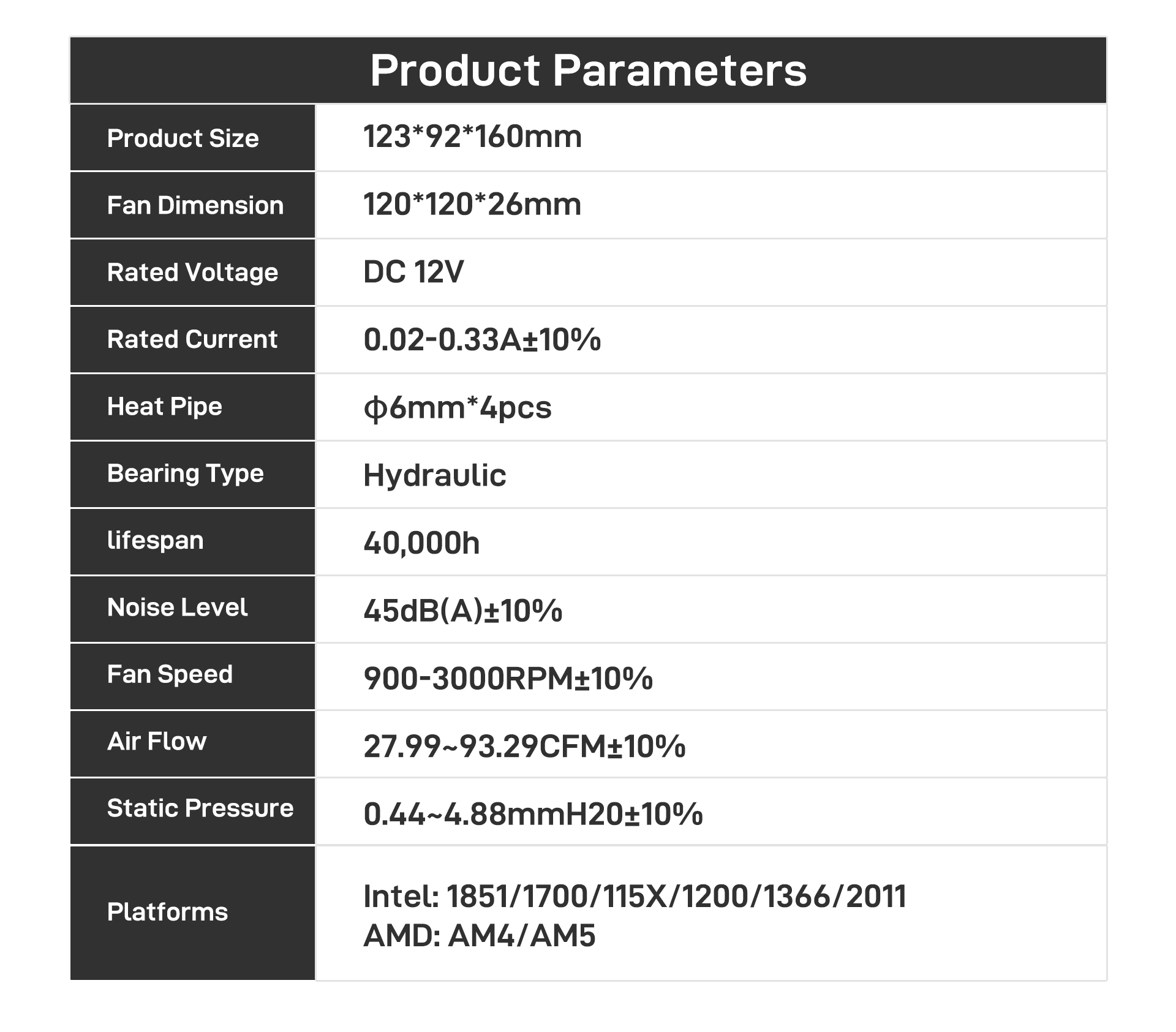Select the Rated Voltage label cell

(192, 273)
